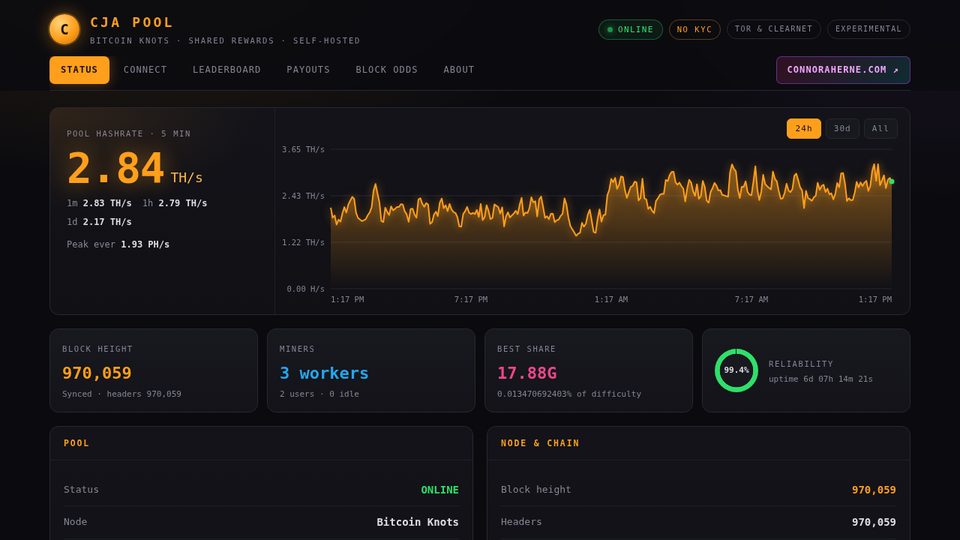This screenshot has height=540, width=960.
Task: Visit the CONNORAHERNE.COM external link
Action: point(843,70)
